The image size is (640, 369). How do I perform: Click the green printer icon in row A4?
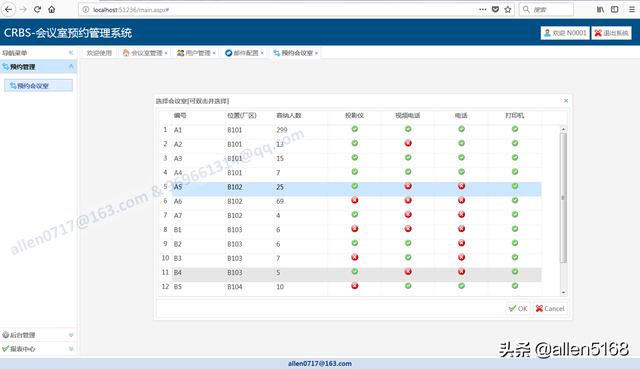coord(515,172)
